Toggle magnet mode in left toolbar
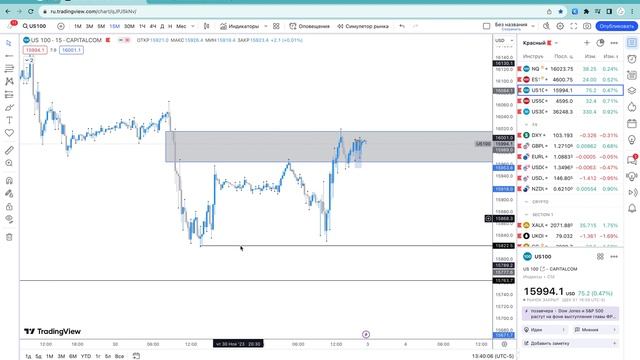Viewport: 640px width, 360px height. coord(9,180)
